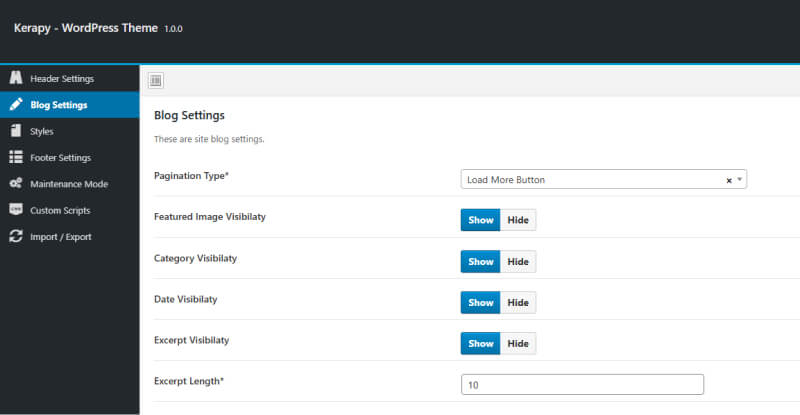Click the Maintenance Mode gears icon

[16, 183]
